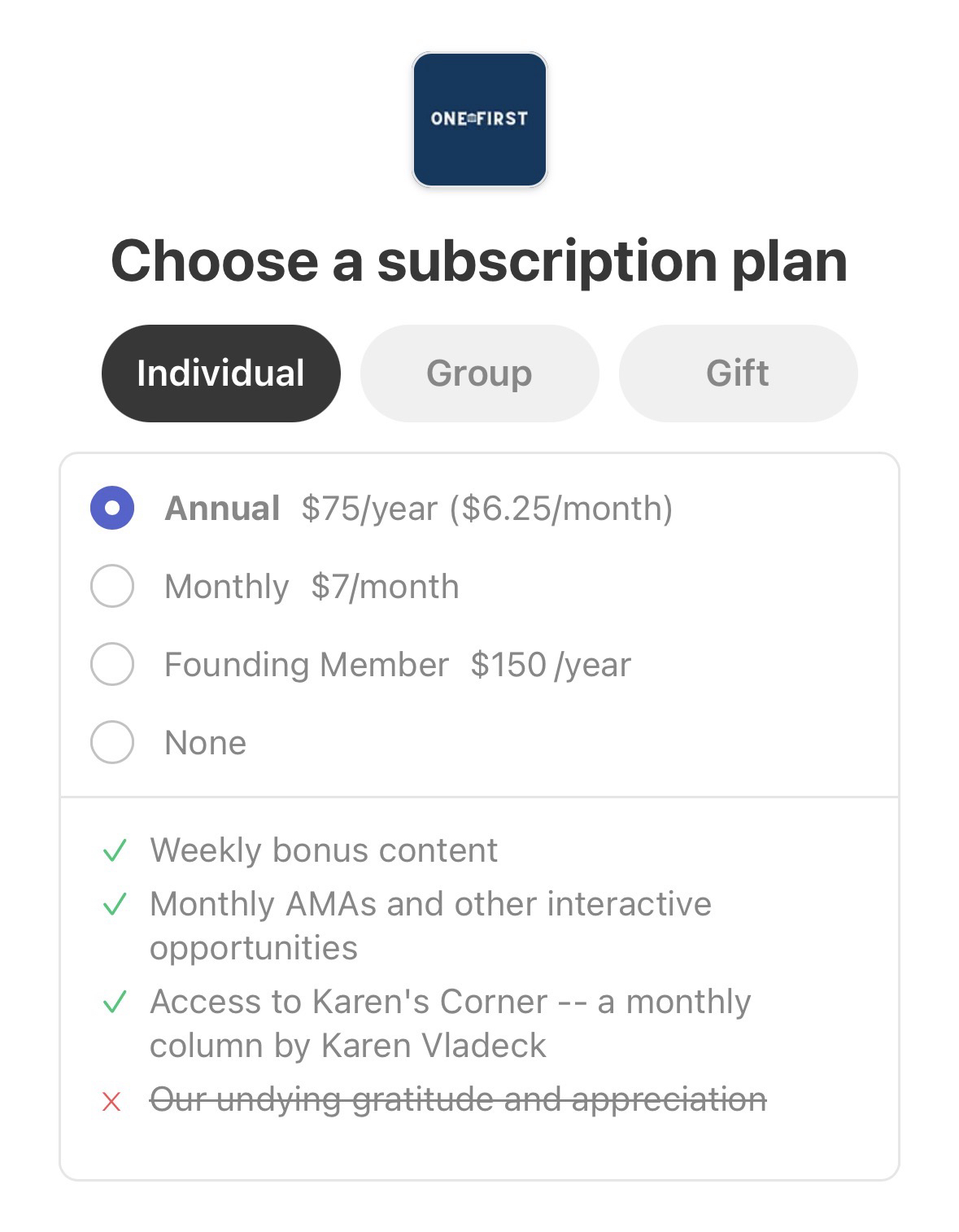The image size is (959, 1232).
Task: Click the Monthly $7/month plan text
Action: click(312, 587)
